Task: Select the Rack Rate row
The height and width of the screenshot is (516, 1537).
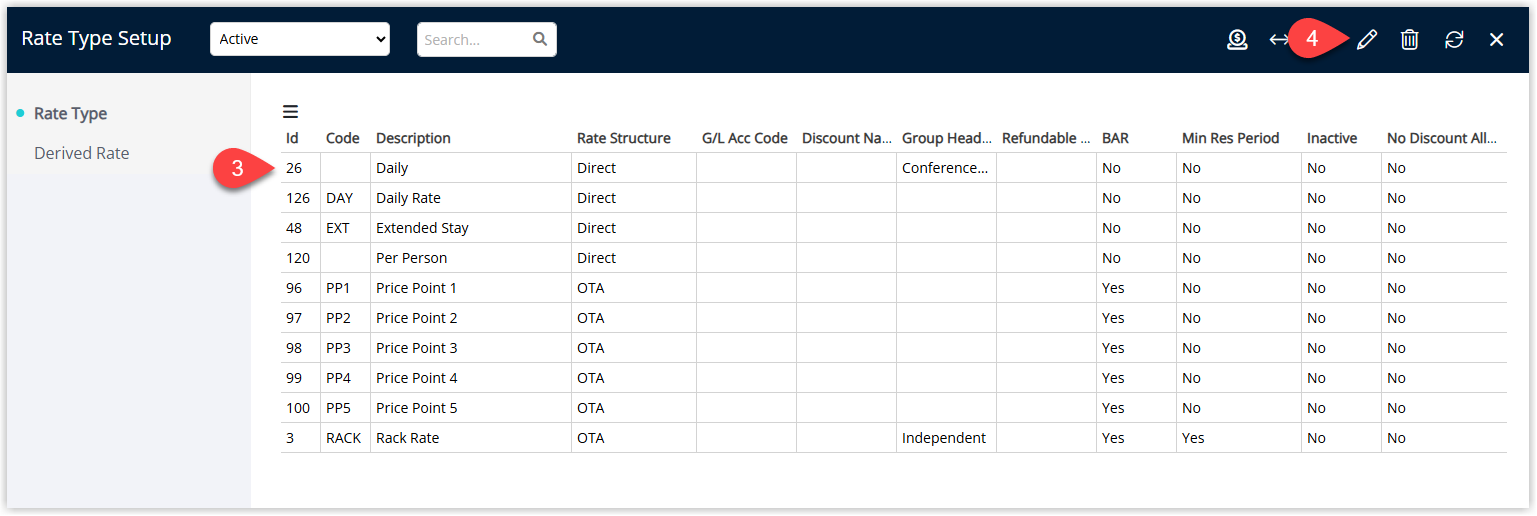Action: 893,438
